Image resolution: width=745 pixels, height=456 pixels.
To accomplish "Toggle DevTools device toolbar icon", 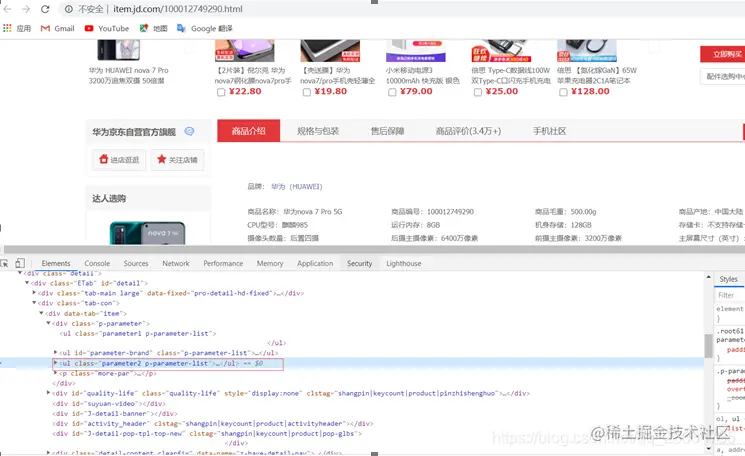I will pyautogui.click(x=20, y=263).
